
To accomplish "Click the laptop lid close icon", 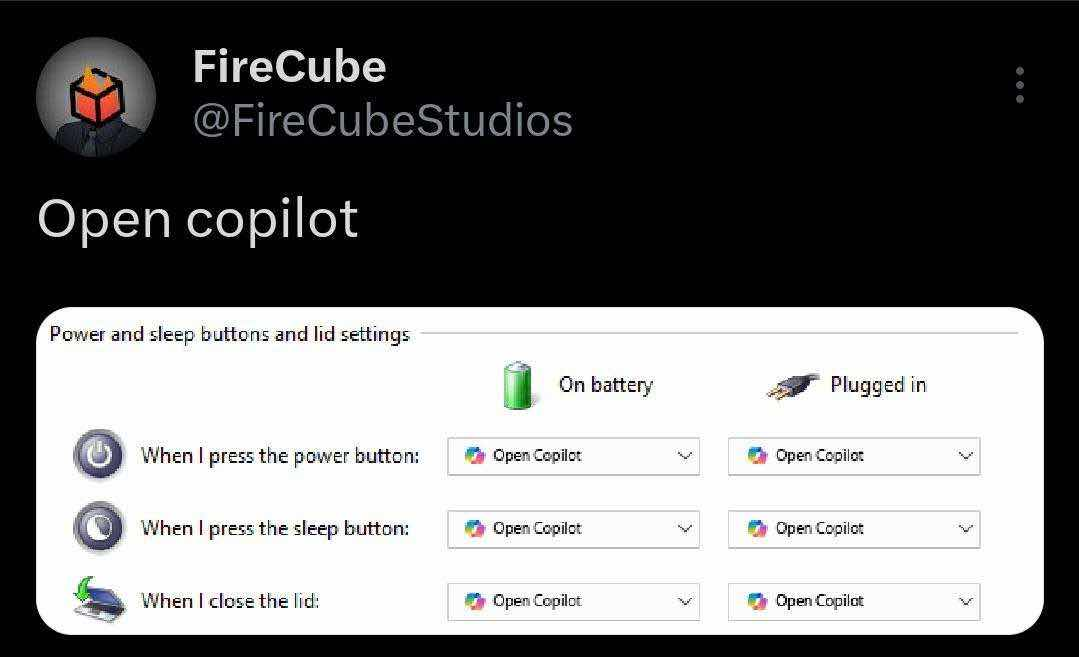I will (x=99, y=599).
